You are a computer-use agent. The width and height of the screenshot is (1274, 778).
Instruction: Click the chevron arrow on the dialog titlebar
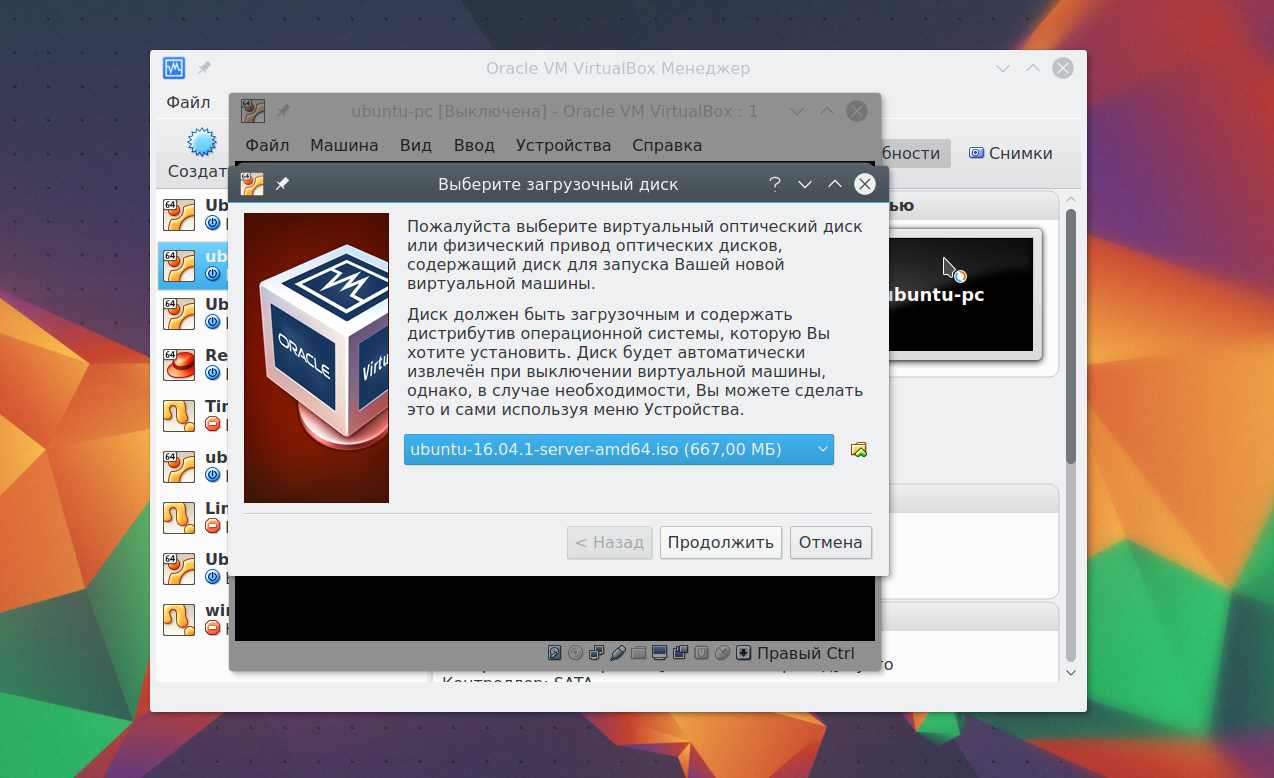pos(804,183)
